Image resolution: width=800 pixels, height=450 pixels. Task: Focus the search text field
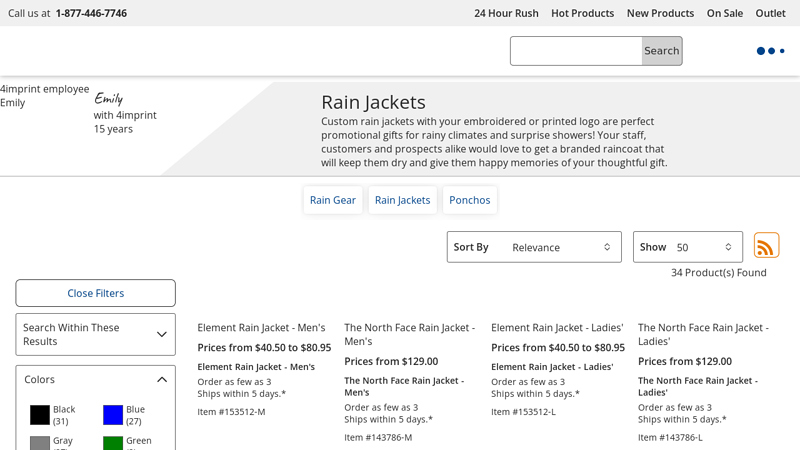[x=576, y=51]
